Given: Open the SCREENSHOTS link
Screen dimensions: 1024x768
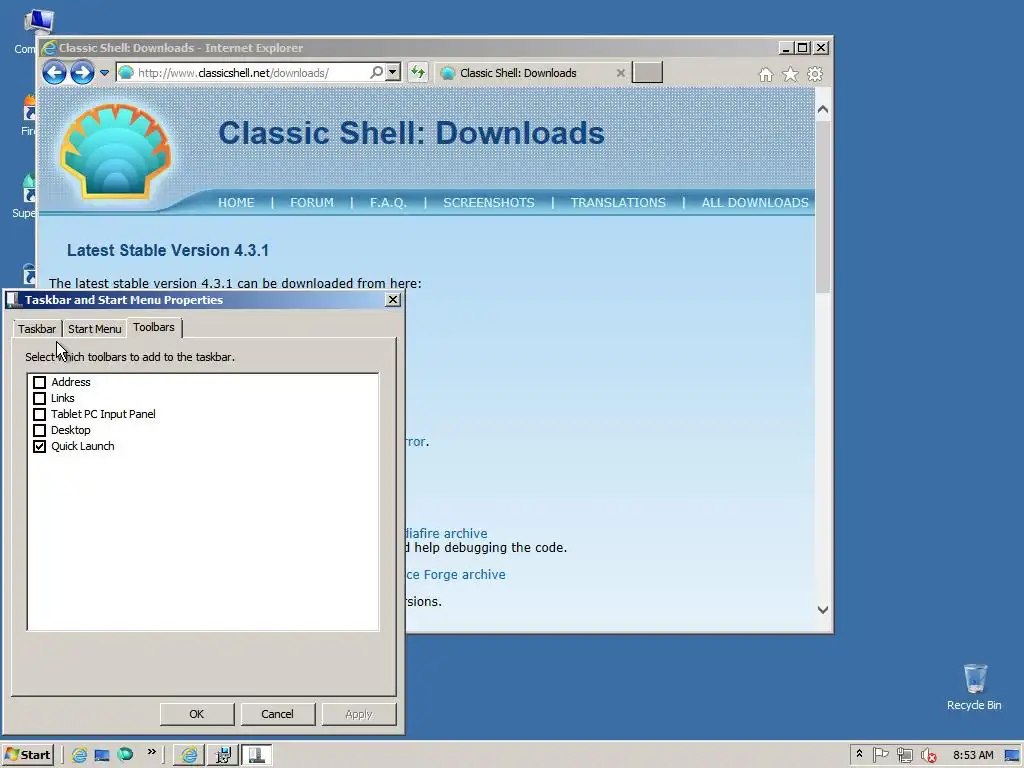Looking at the screenshot, I should click(x=488, y=202).
